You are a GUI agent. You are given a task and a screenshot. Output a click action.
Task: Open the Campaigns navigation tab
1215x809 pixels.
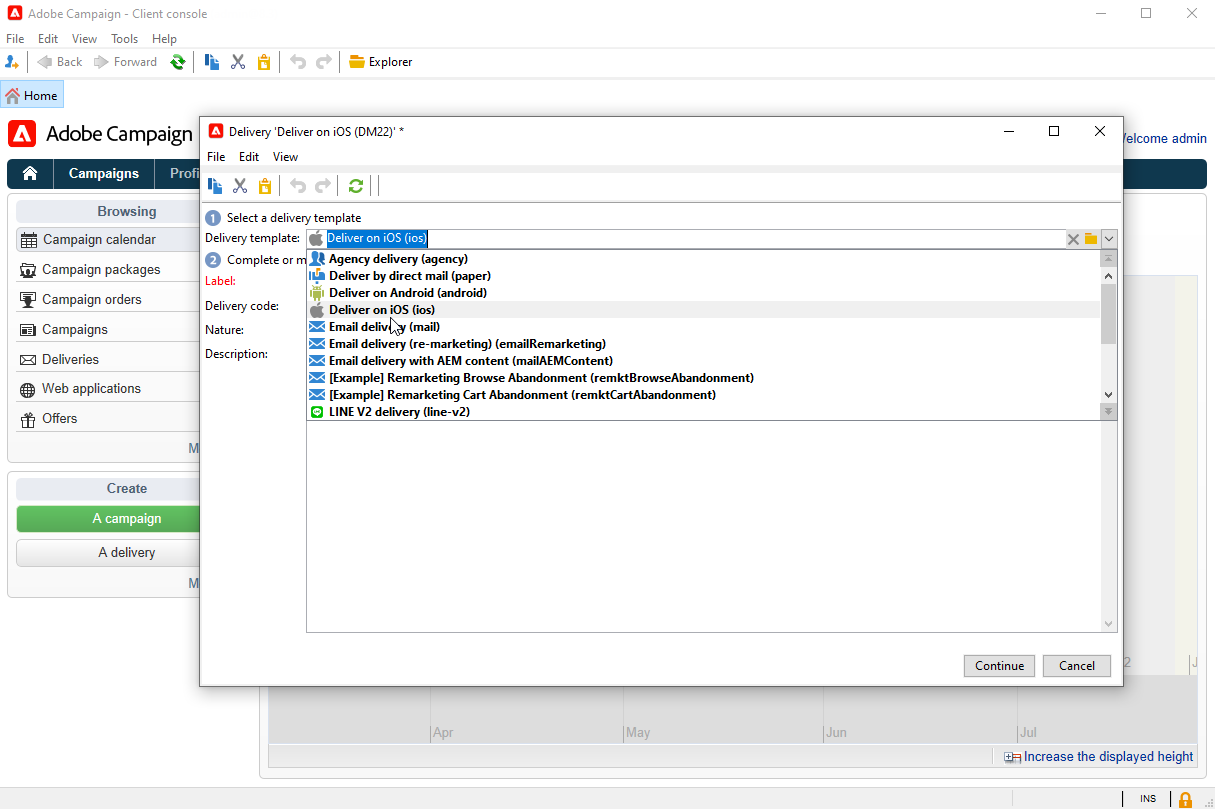click(x=104, y=174)
